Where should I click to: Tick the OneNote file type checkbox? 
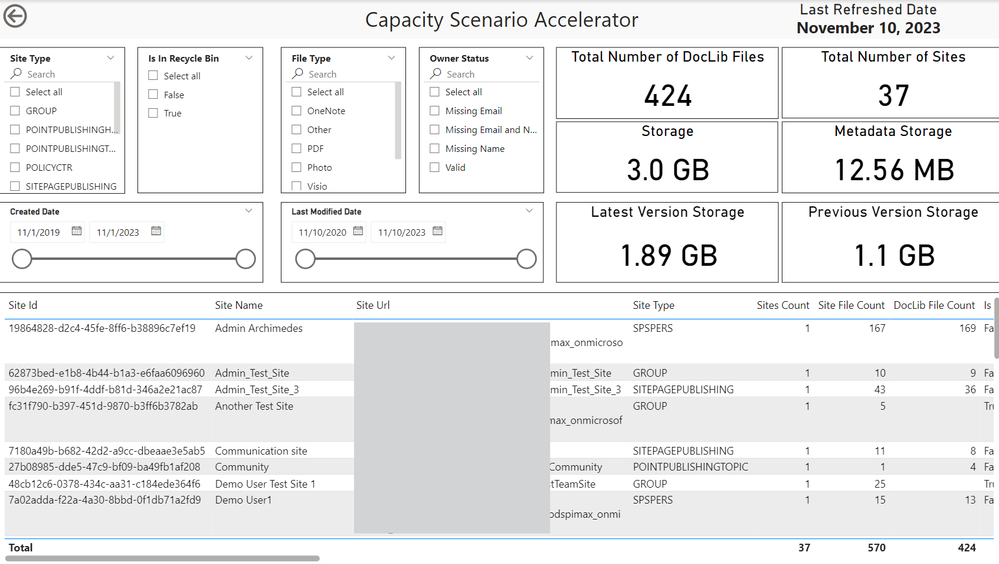click(x=296, y=111)
